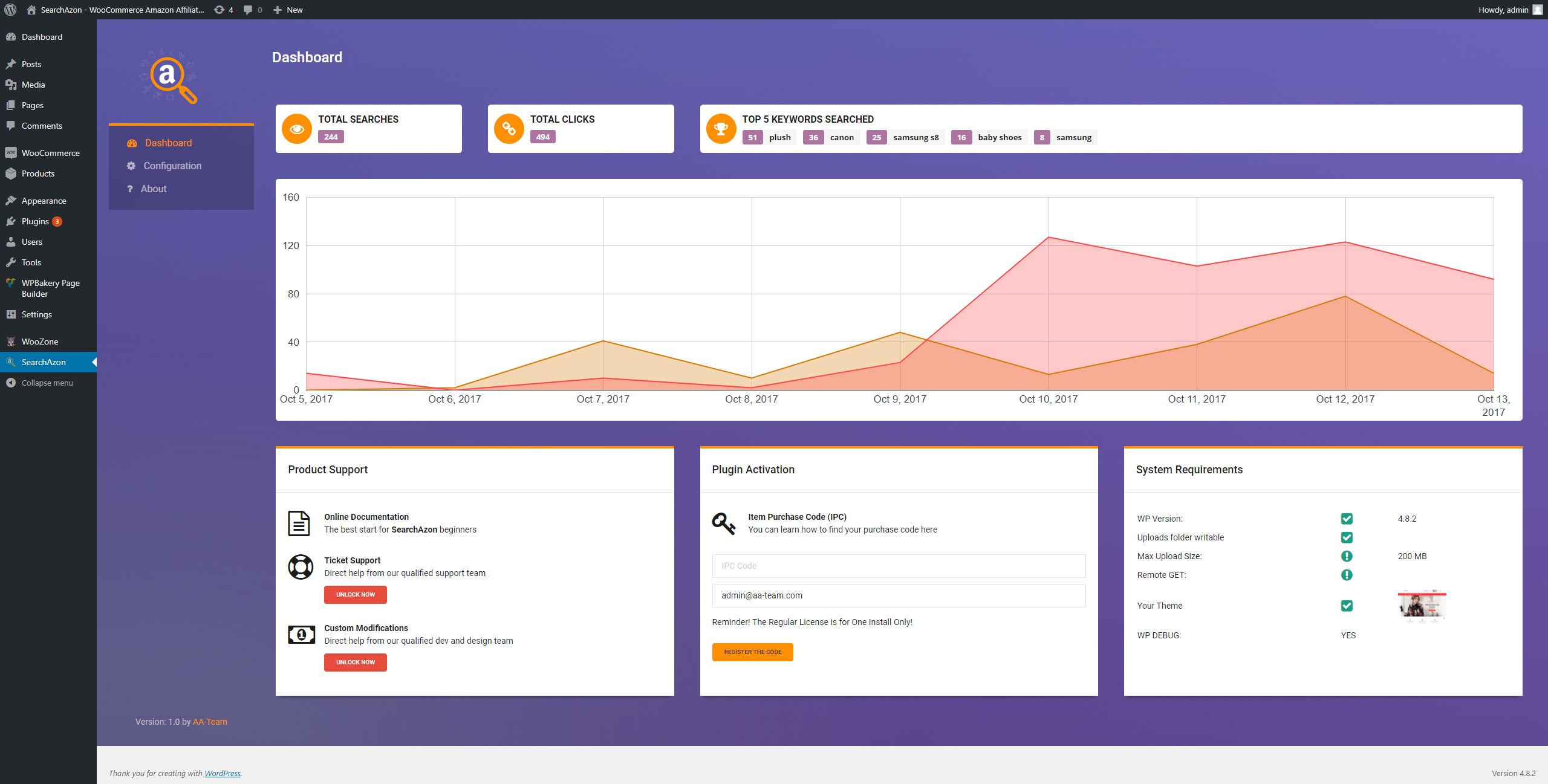
Task: Click the Item Purchase Code key icon
Action: [x=723, y=523]
